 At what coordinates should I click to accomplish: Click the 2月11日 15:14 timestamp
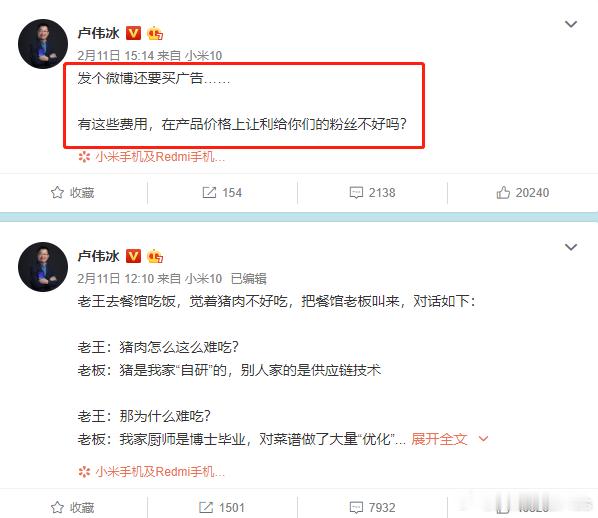pyautogui.click(x=116, y=56)
